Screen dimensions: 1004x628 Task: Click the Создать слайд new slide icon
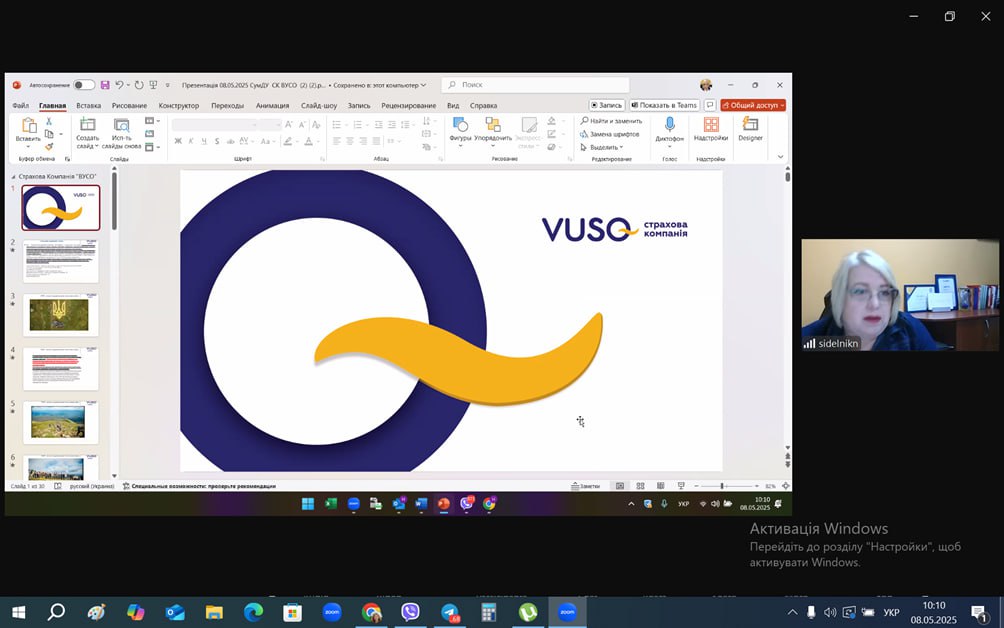(87, 125)
